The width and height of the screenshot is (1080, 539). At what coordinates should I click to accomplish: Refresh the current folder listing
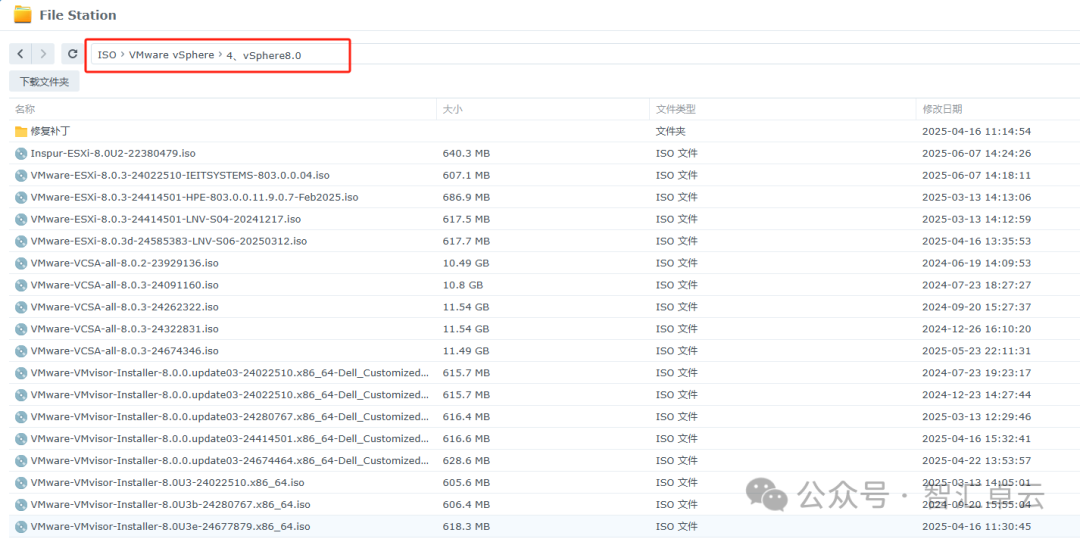72,54
